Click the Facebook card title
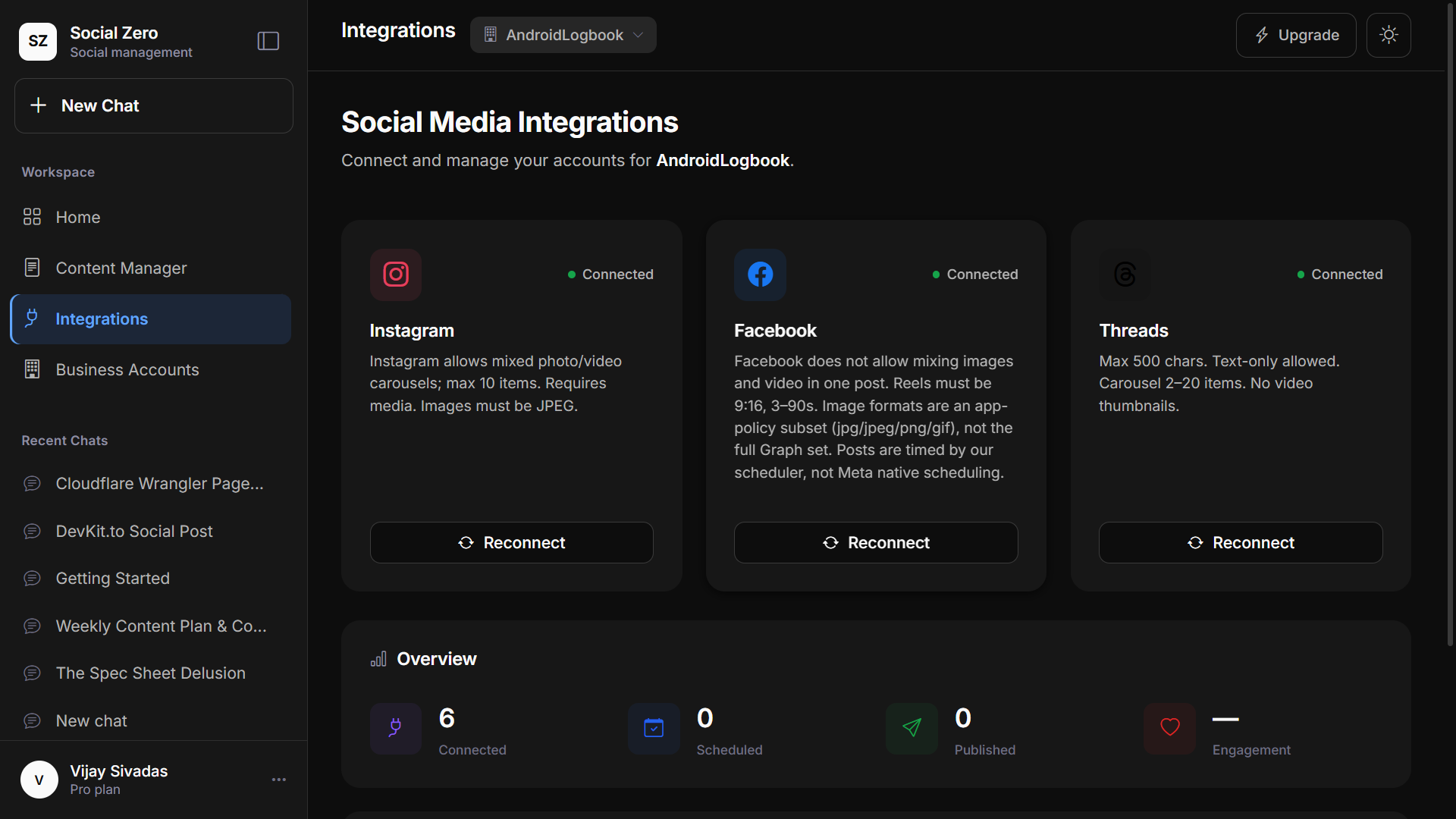 click(775, 331)
